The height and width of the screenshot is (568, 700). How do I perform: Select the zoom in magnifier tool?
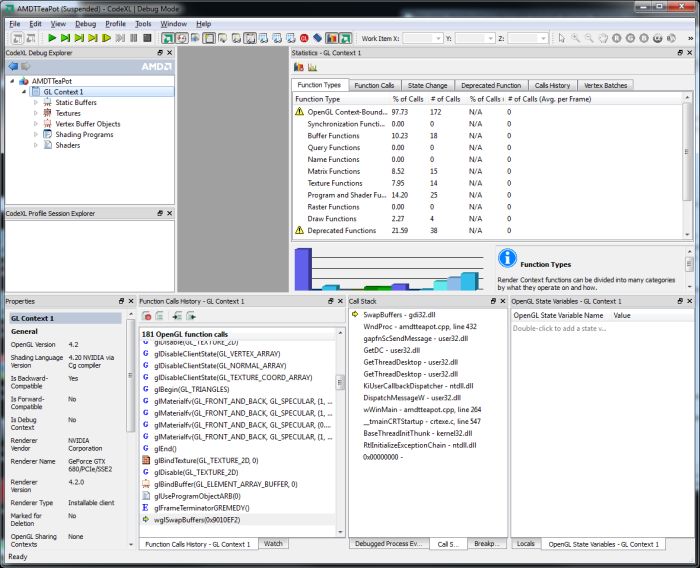[576, 38]
